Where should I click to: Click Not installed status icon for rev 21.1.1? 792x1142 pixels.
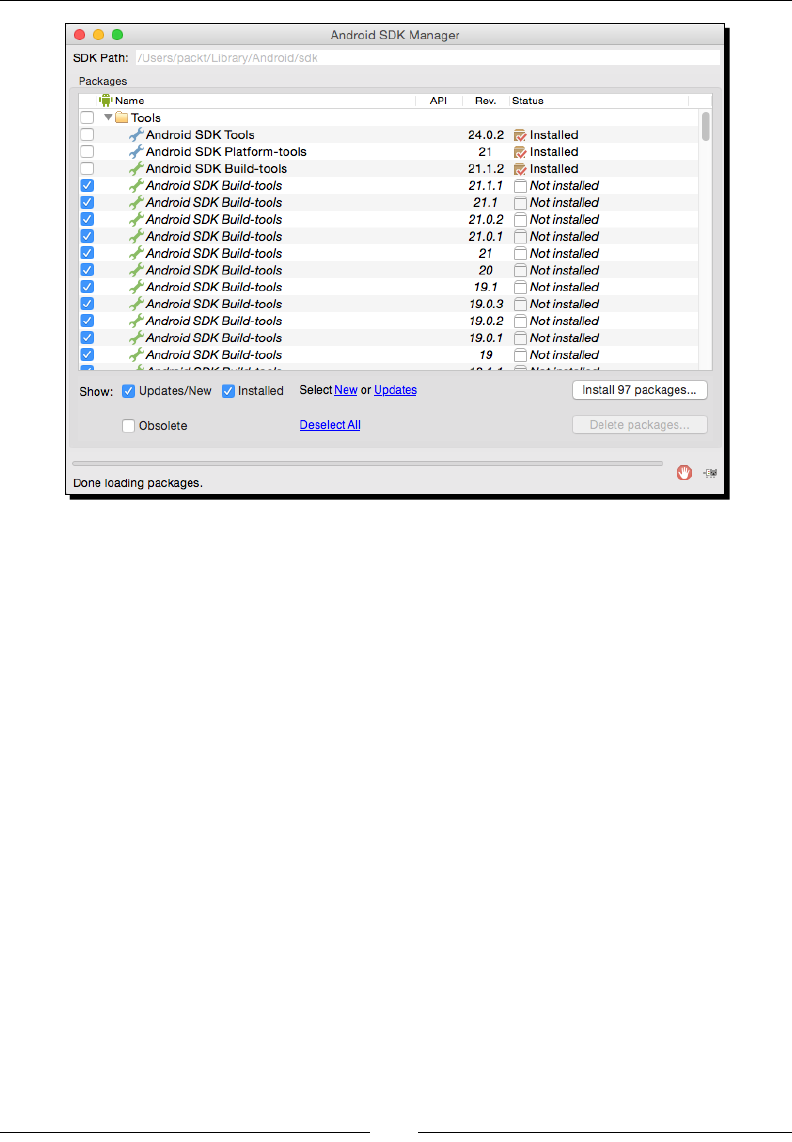coord(520,186)
